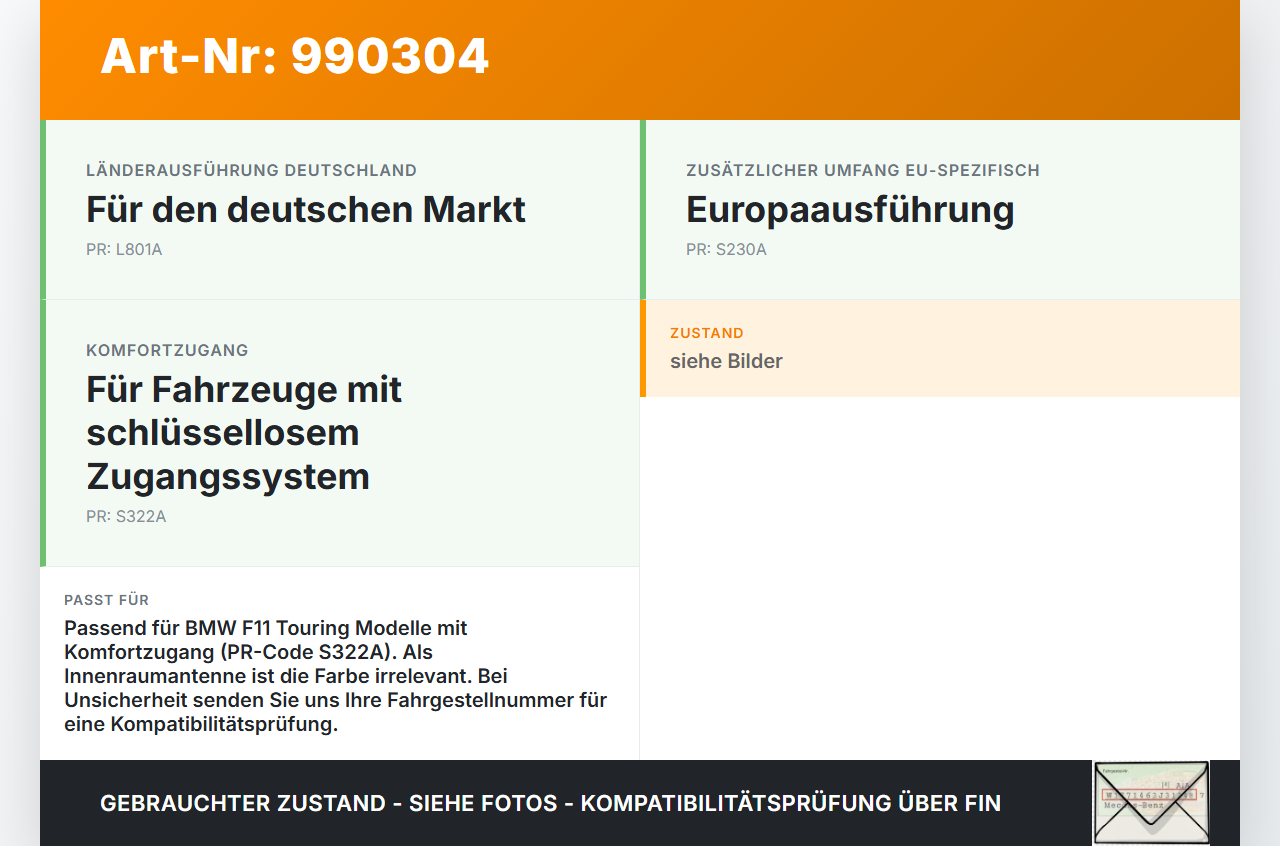Click the Zustand panel header
1280x846 pixels.
click(707, 332)
